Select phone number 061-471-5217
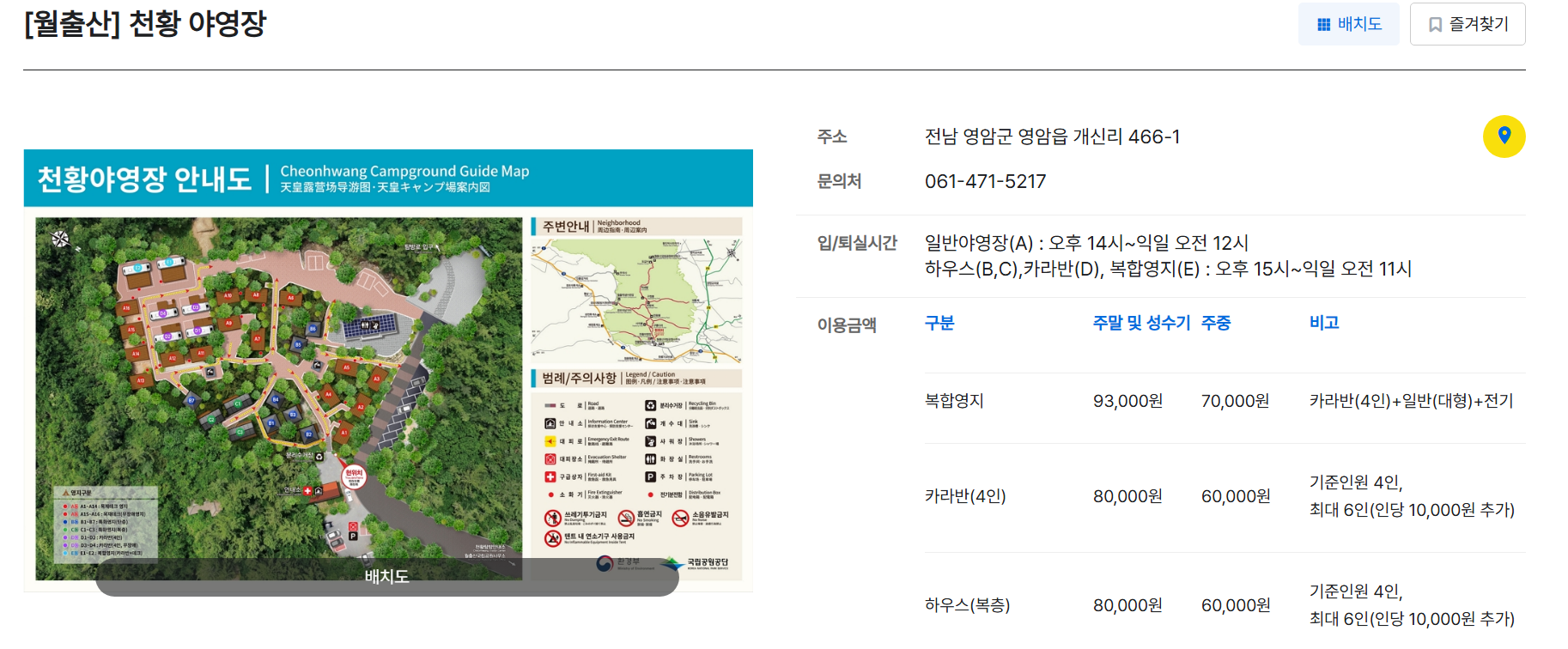This screenshot has width=1568, height=649. [x=985, y=181]
